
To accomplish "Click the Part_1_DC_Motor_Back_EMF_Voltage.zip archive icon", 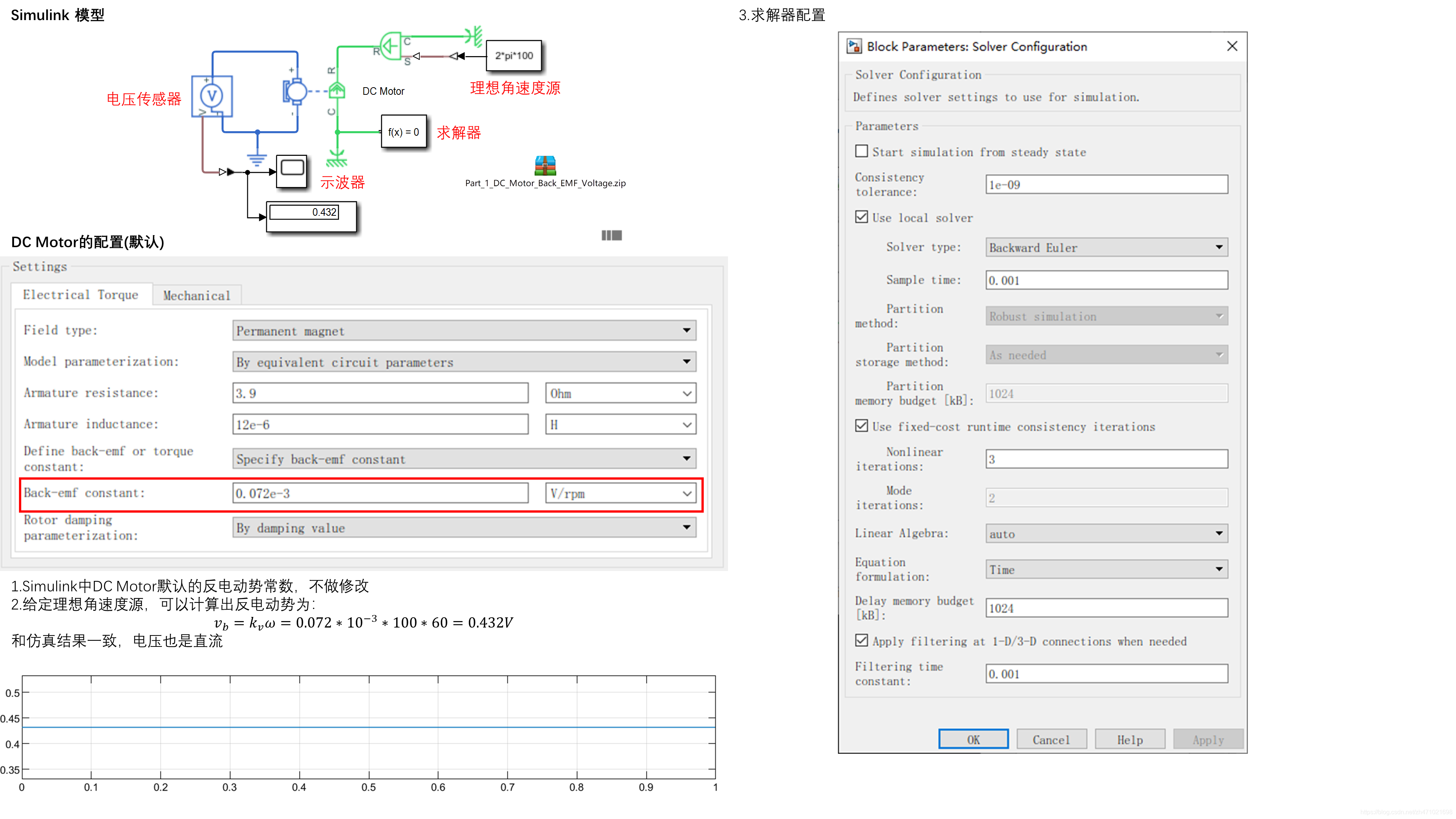I will pyautogui.click(x=545, y=166).
